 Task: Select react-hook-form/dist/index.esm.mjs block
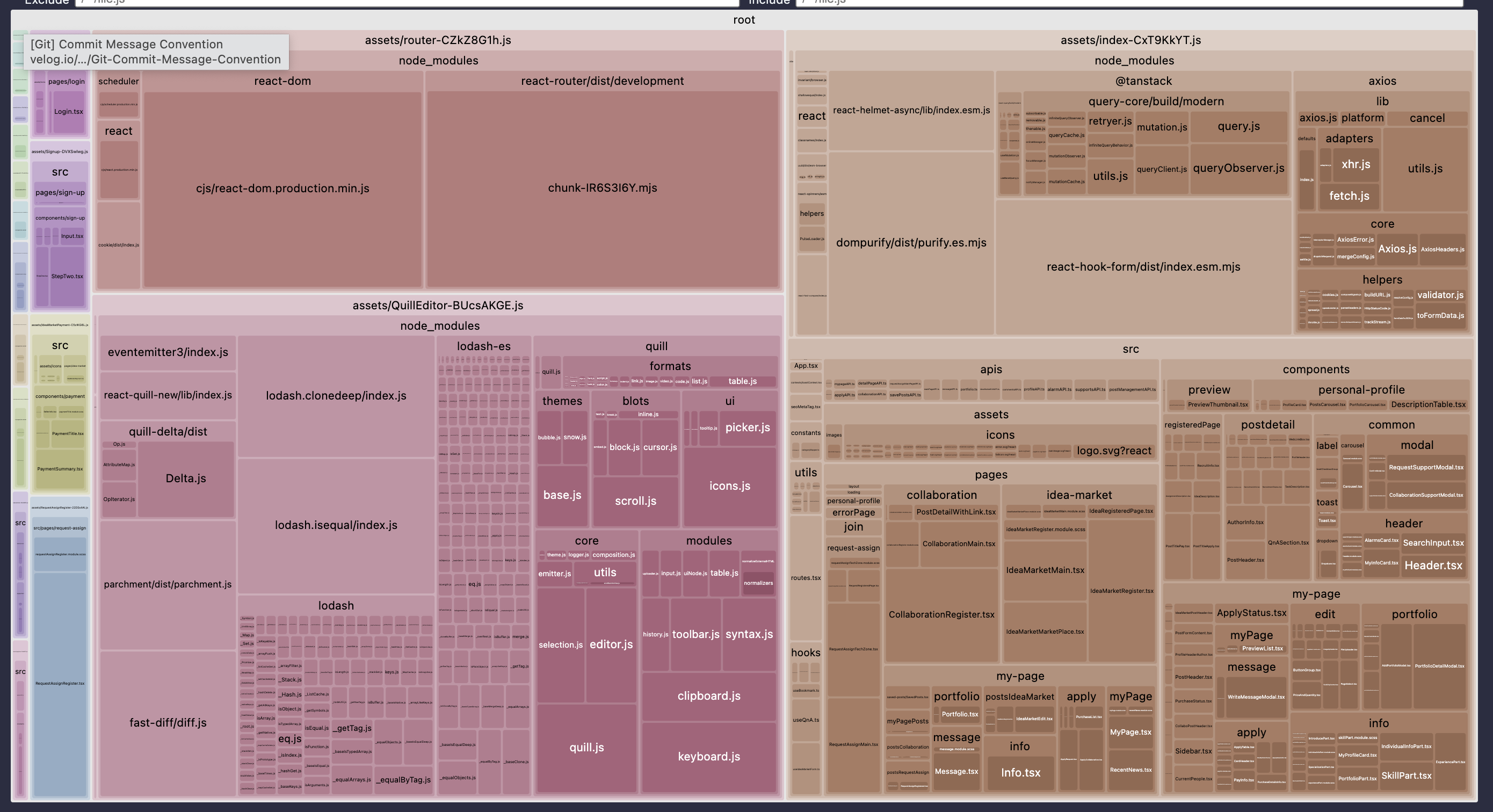1143,267
